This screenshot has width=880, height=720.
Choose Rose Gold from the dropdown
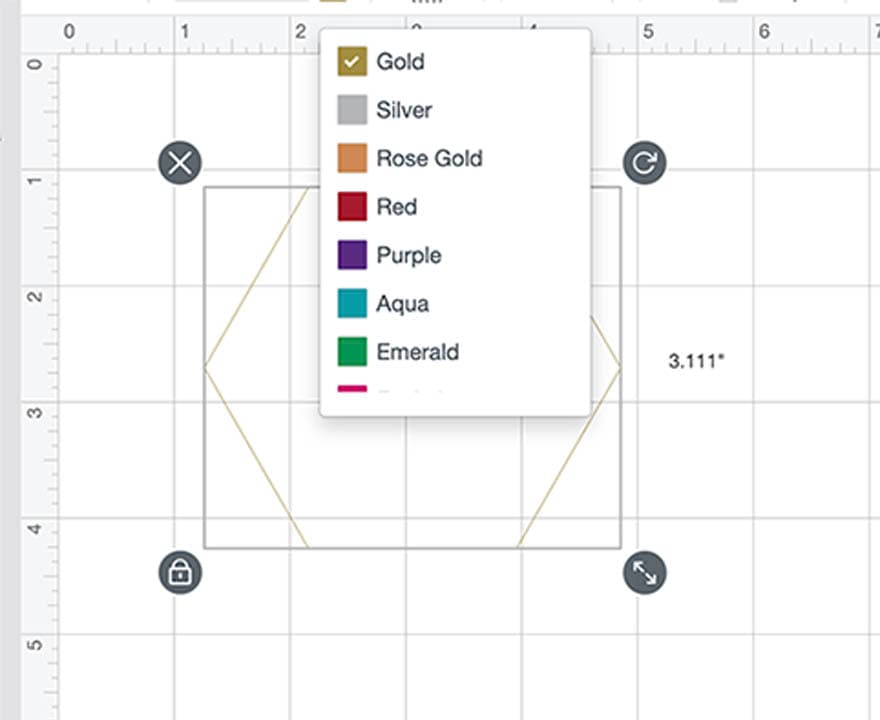pyautogui.click(x=428, y=158)
